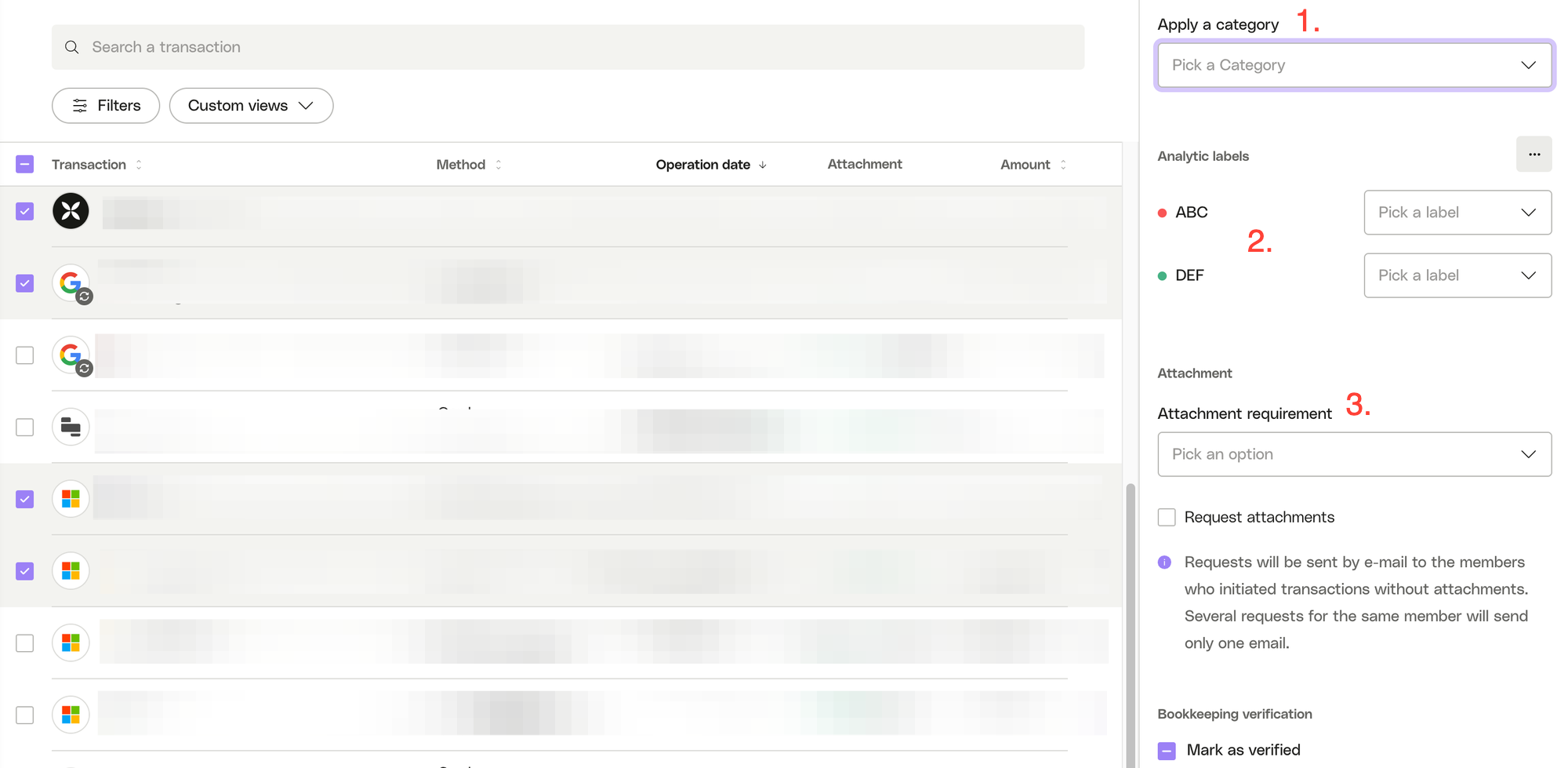Toggle the Mark as verified checkbox

(x=1167, y=751)
